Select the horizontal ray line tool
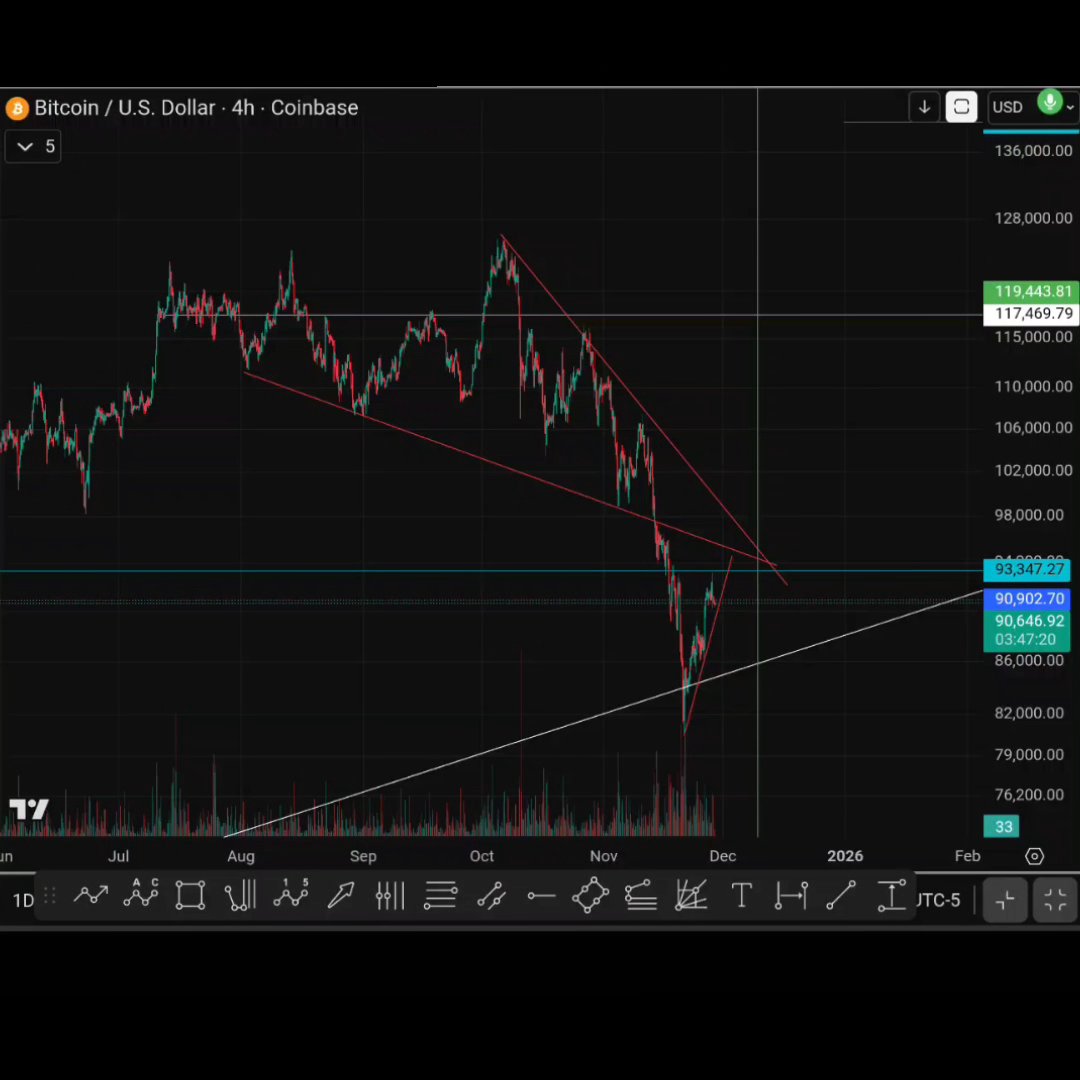 541,895
